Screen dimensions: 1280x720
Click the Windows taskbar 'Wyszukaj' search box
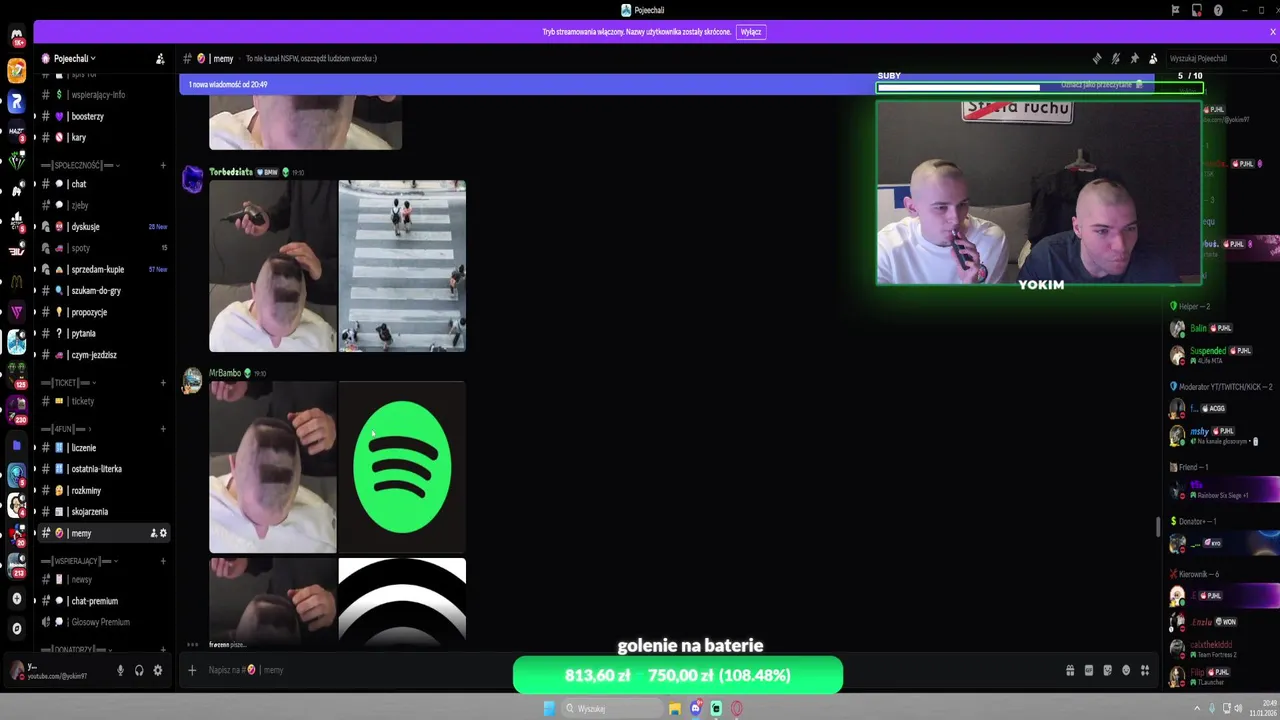tap(613, 708)
